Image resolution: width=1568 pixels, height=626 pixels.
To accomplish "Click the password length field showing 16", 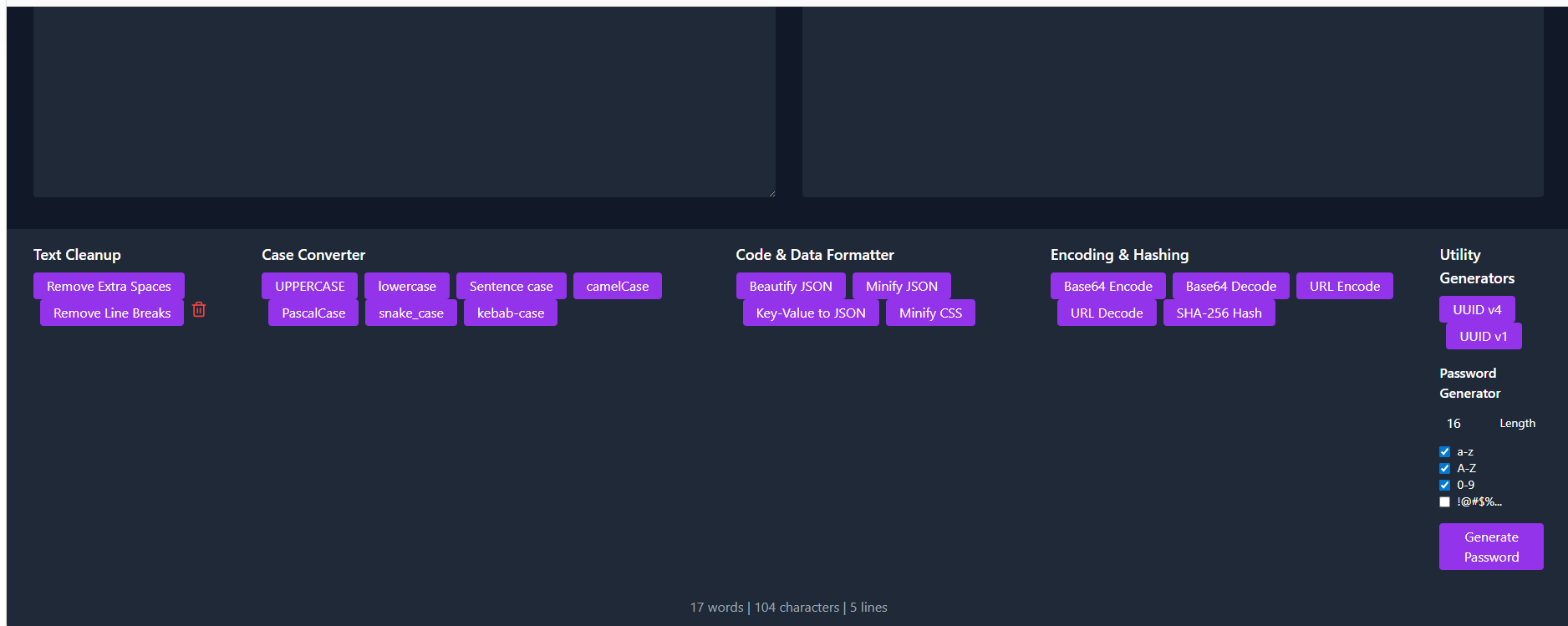I will [1466, 424].
